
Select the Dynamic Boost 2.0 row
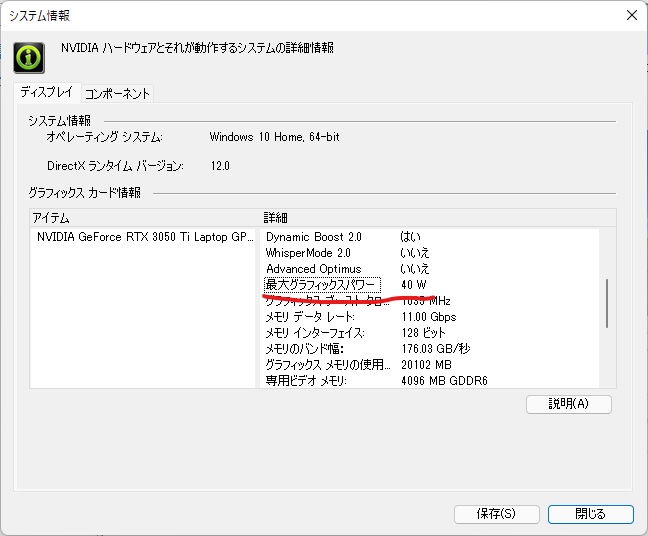(430, 237)
